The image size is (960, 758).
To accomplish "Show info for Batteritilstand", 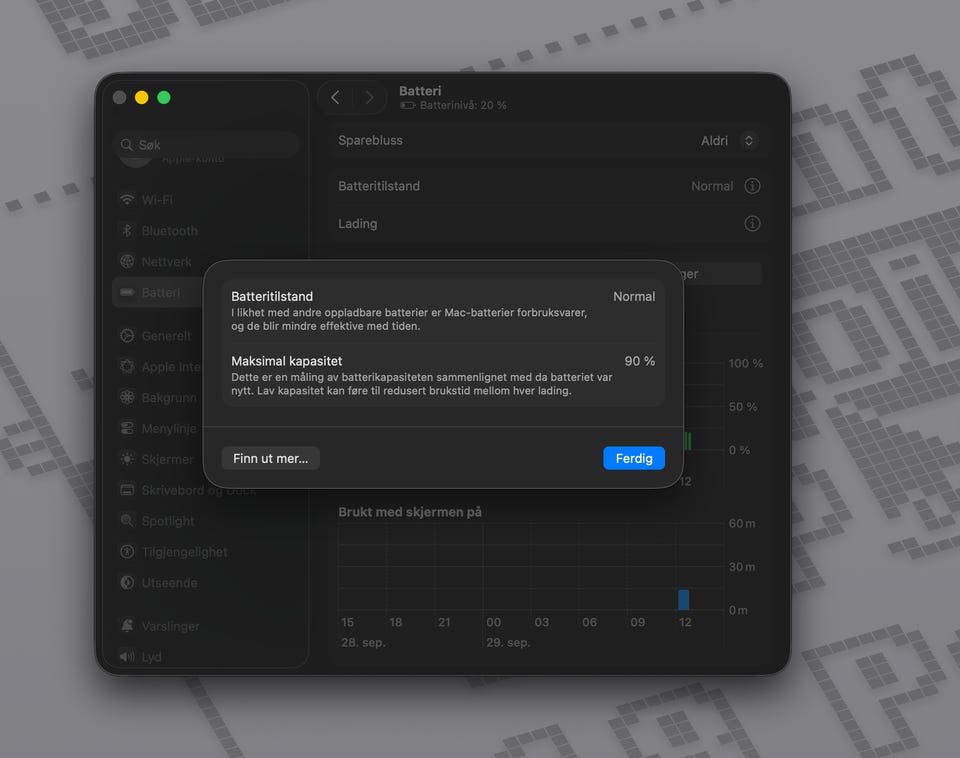I will [x=752, y=186].
